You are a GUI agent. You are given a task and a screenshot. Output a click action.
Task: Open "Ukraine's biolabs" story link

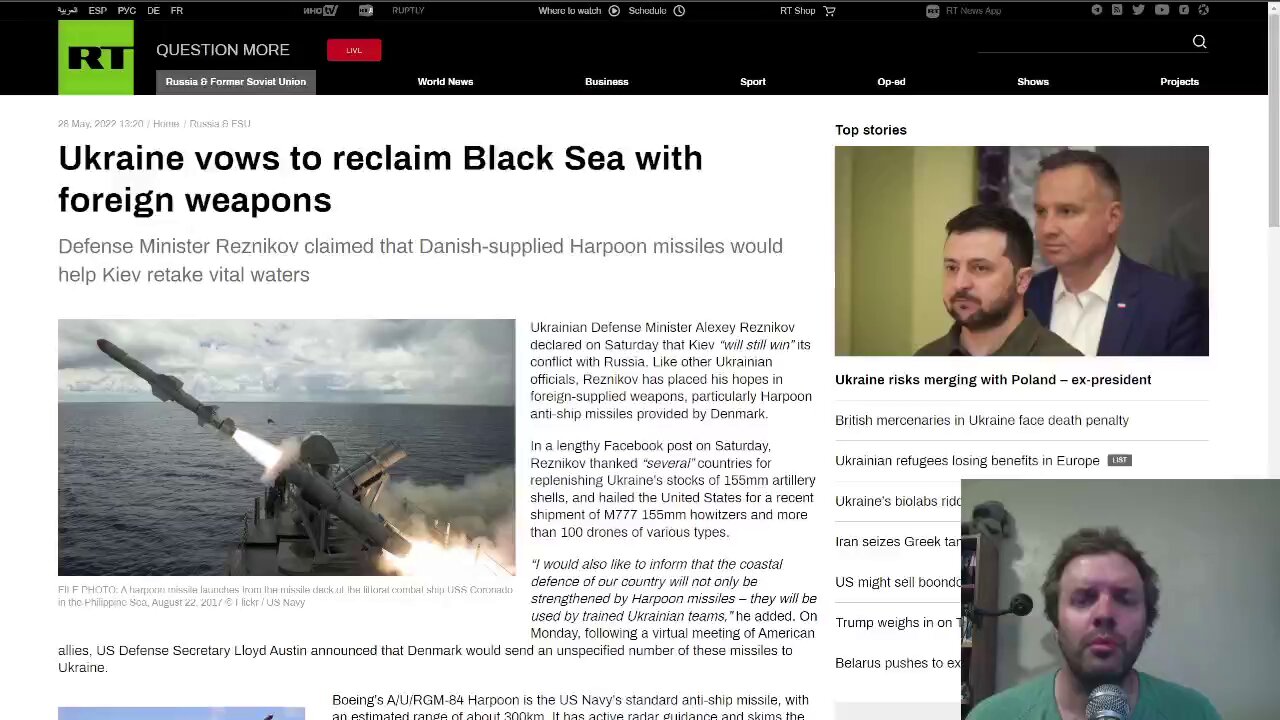(898, 501)
